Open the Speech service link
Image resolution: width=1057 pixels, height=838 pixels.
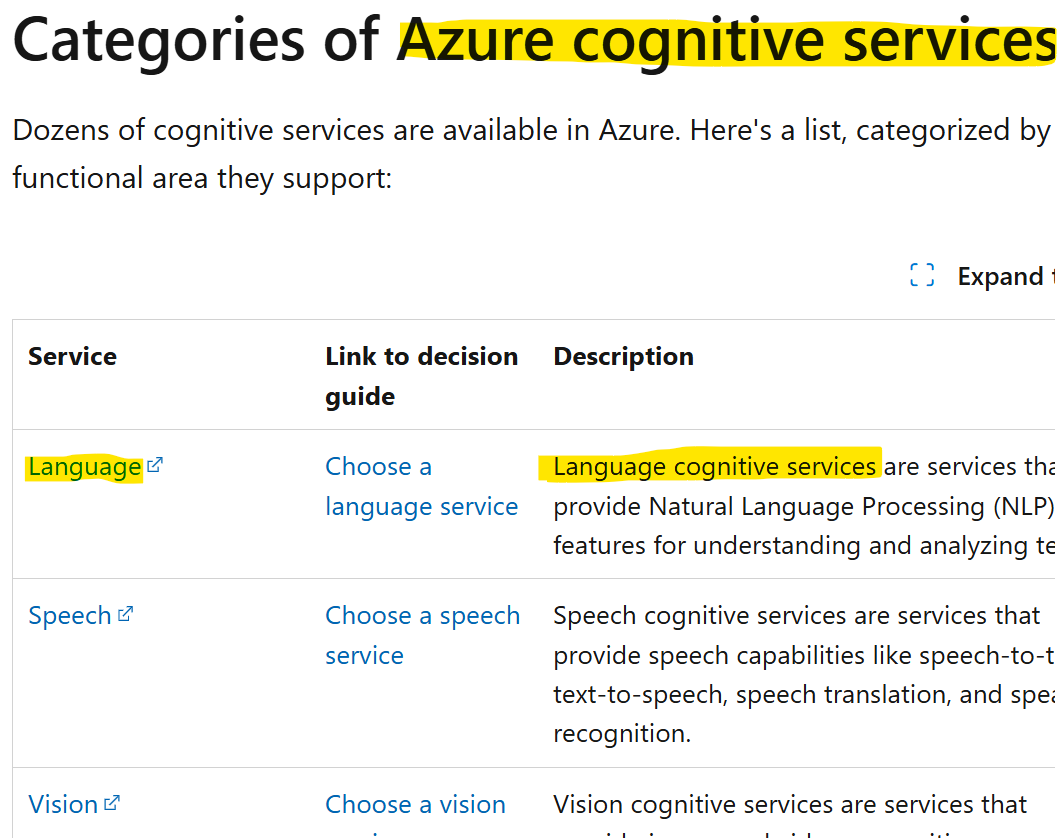click(69, 616)
